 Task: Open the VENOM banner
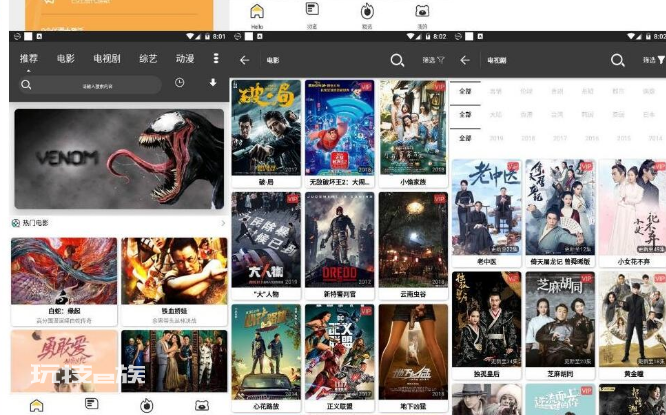119,159
